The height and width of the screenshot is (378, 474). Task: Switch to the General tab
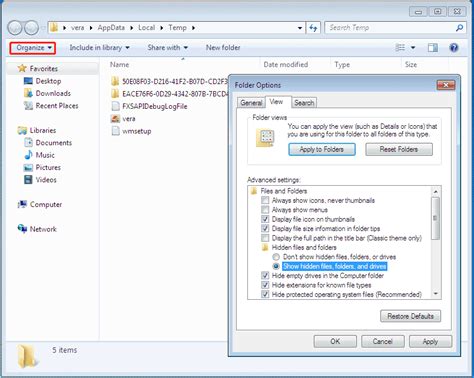(251, 103)
